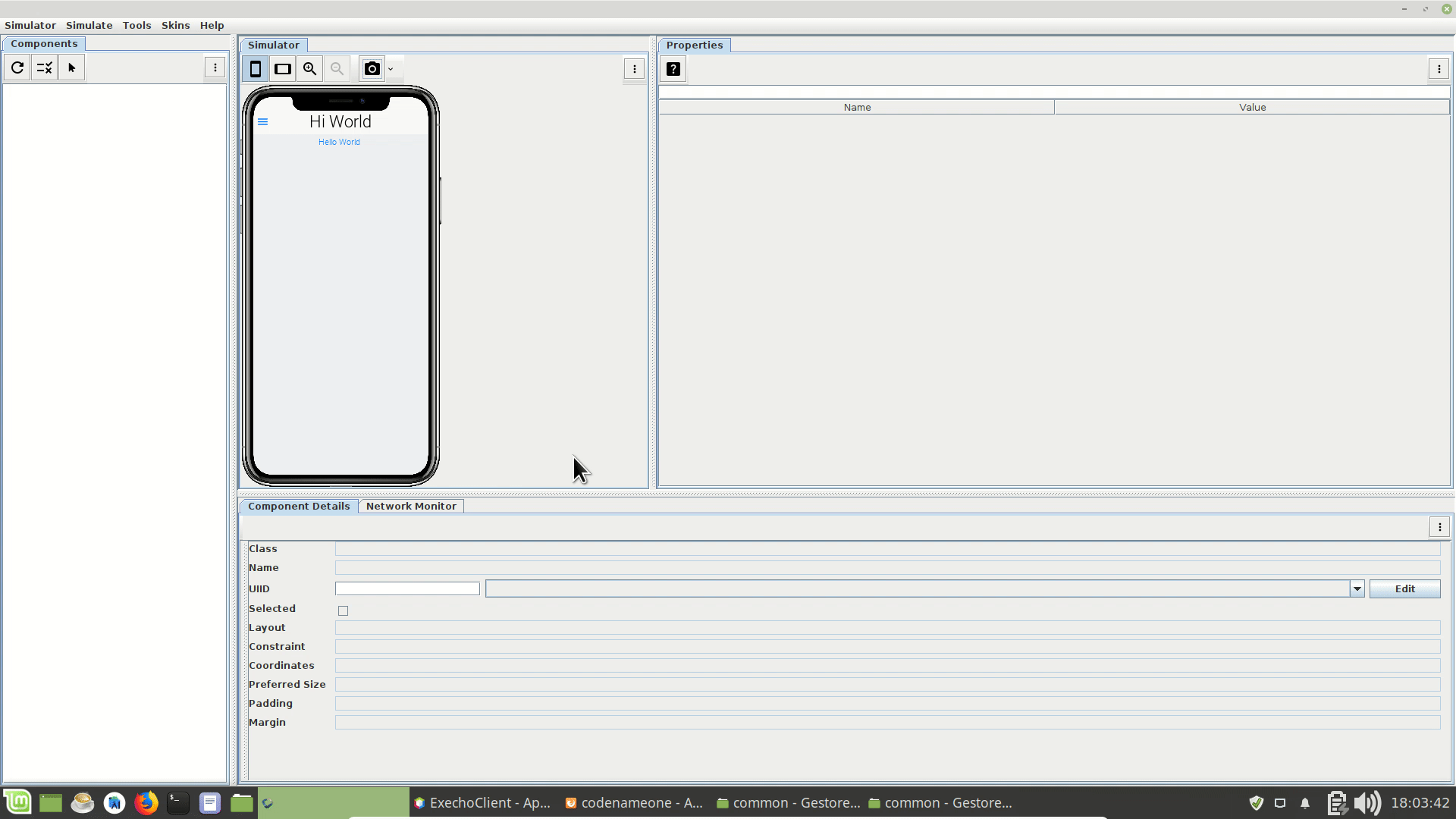Screen dimensions: 1456x819
Task: Toggle the Selected checkbox
Action: pos(343,610)
